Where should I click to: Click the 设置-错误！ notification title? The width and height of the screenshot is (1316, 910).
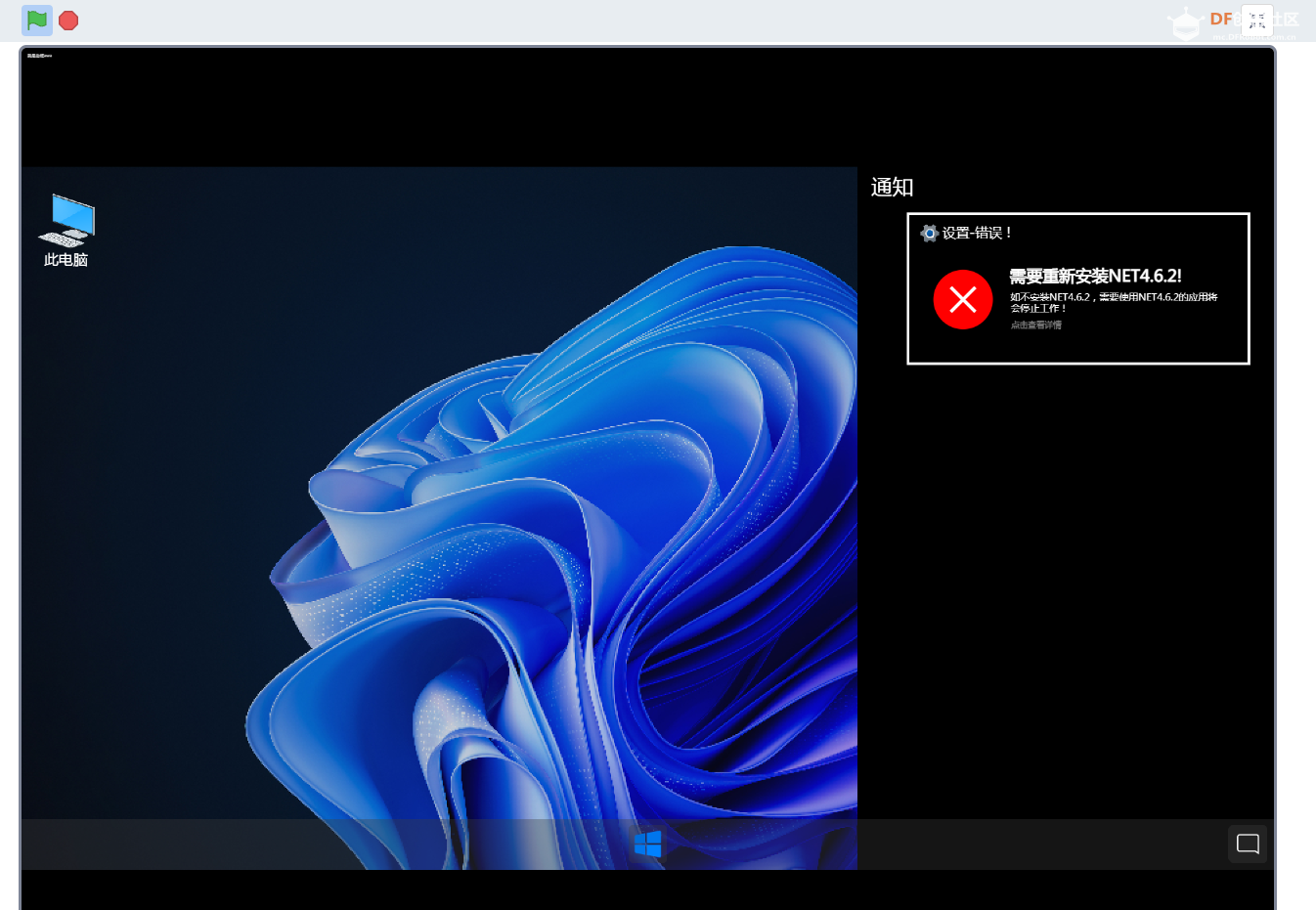977,233
